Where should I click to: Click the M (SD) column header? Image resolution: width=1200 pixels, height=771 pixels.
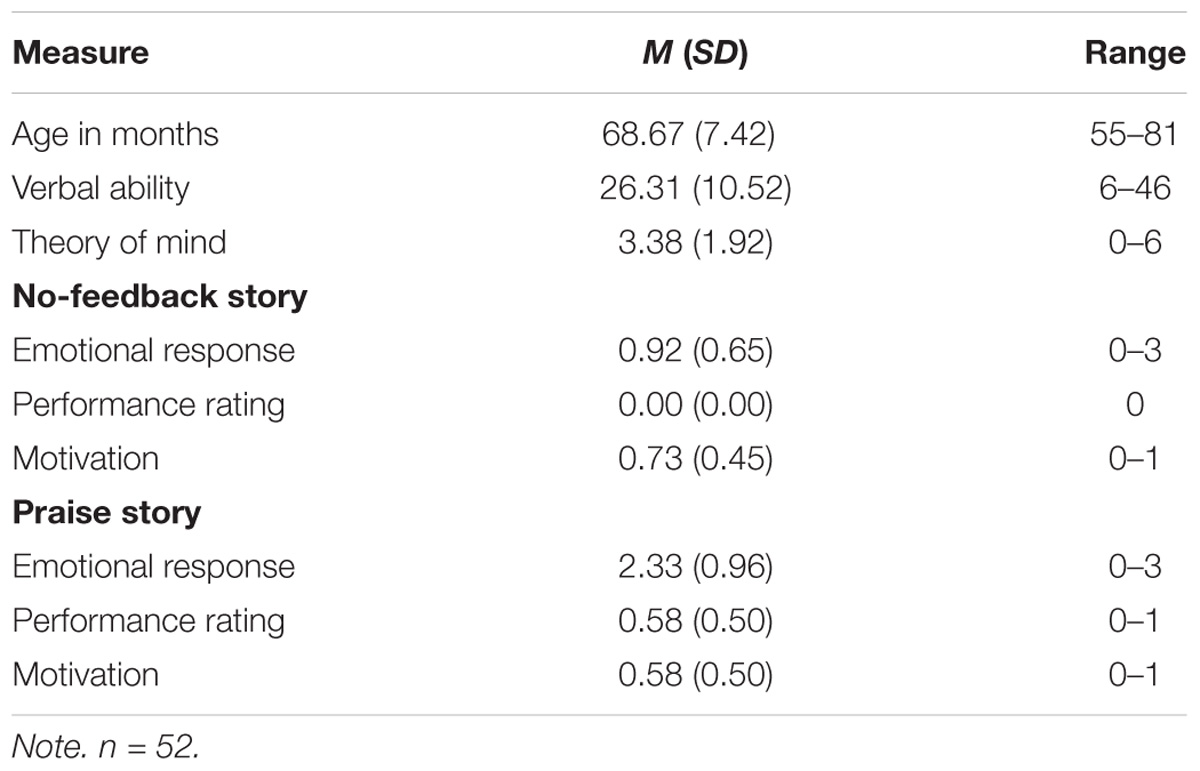(x=694, y=54)
